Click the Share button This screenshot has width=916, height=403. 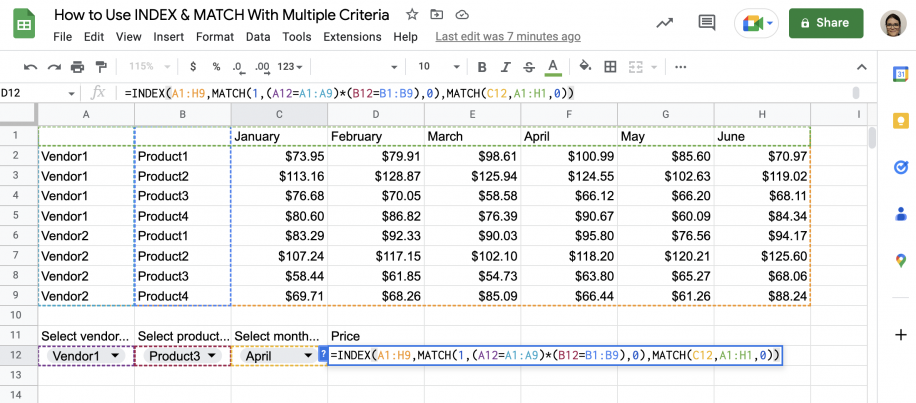pyautogui.click(x=826, y=23)
